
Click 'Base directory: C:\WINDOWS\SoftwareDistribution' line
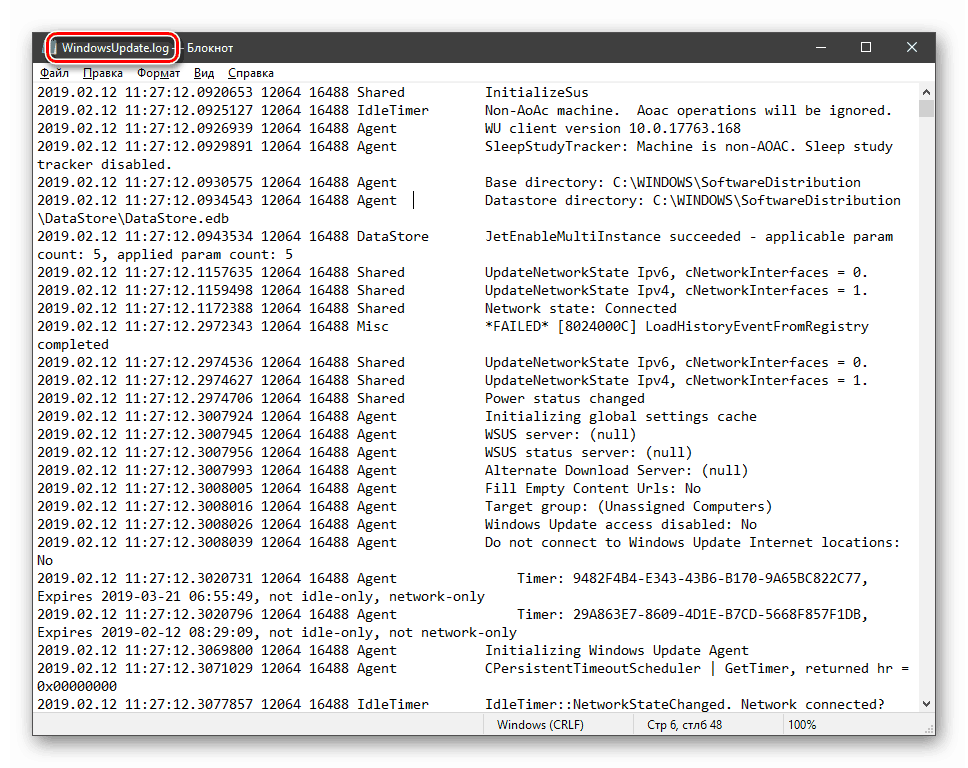[x=672, y=183]
